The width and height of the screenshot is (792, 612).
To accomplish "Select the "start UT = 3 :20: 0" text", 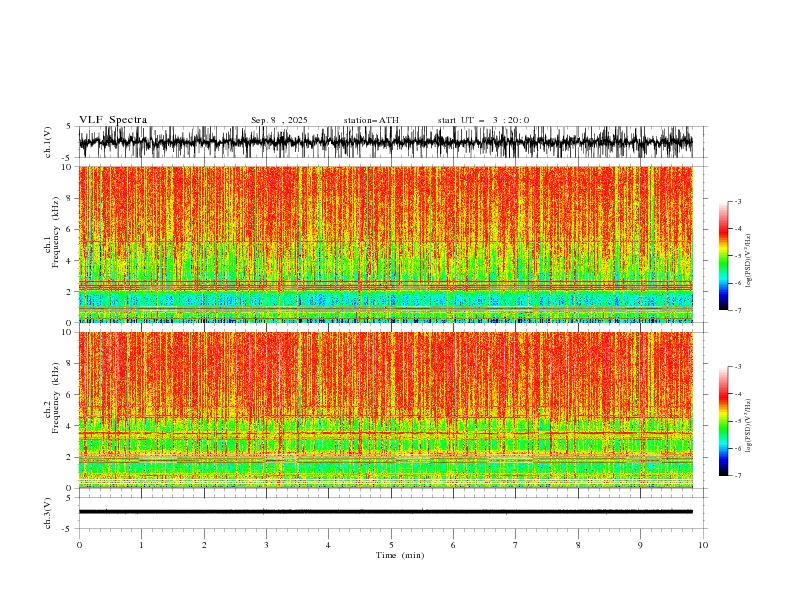I will point(483,120).
